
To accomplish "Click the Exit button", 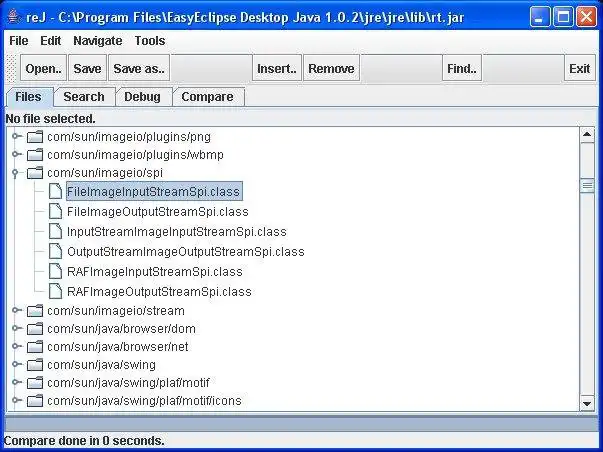I will [580, 68].
